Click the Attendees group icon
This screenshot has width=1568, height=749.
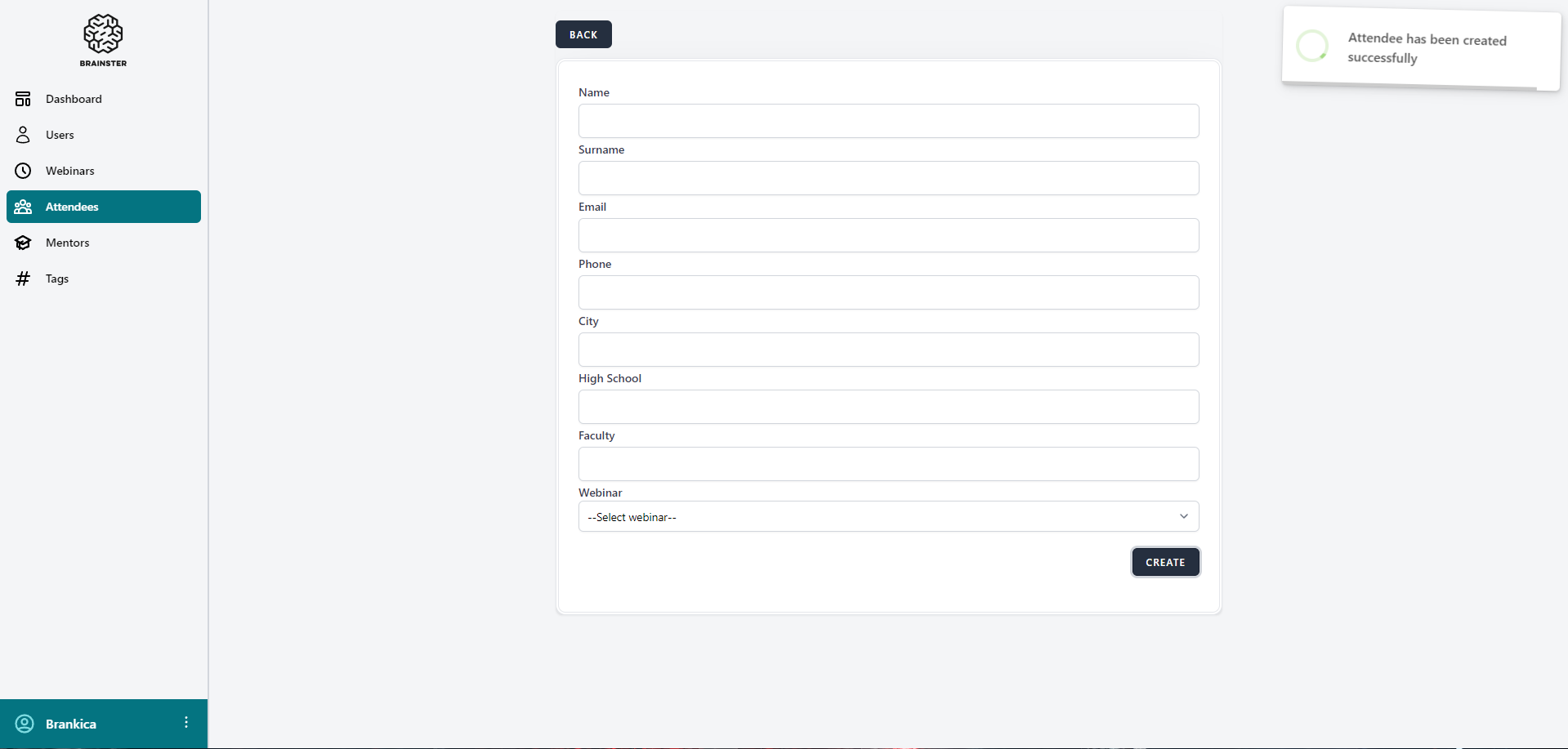[23, 207]
